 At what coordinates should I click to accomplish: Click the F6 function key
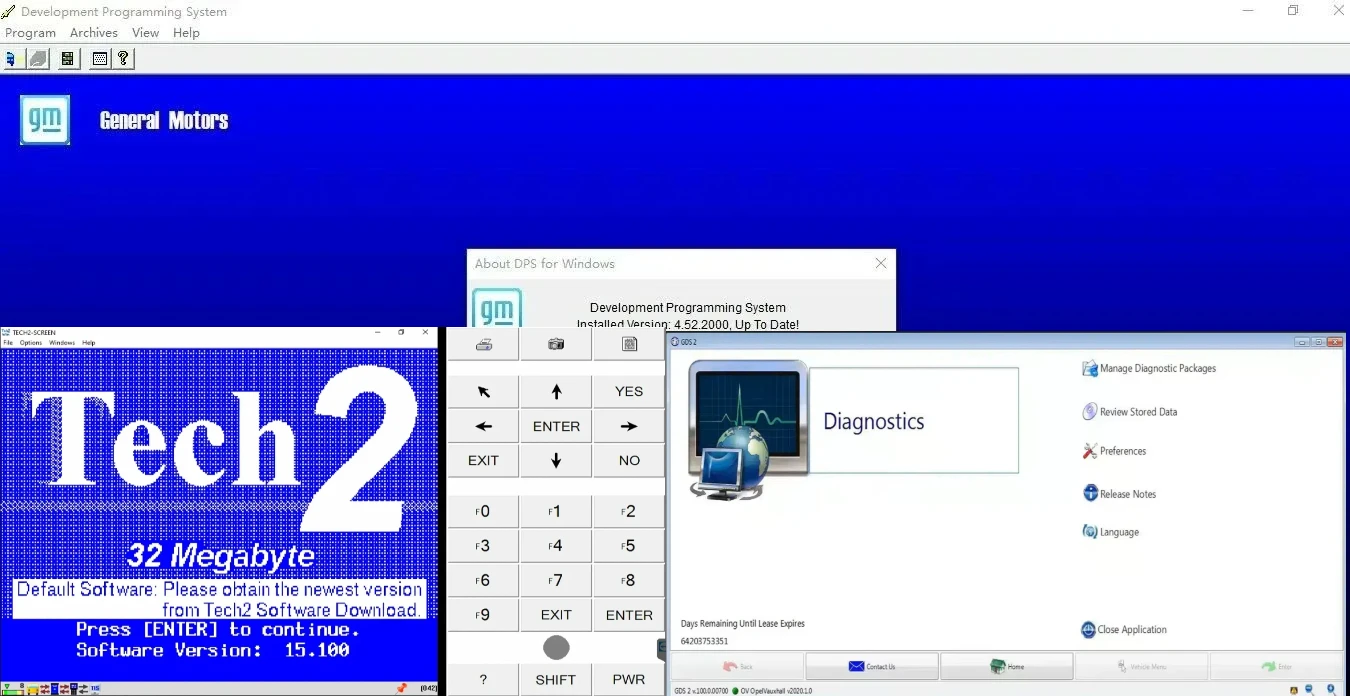483,581
